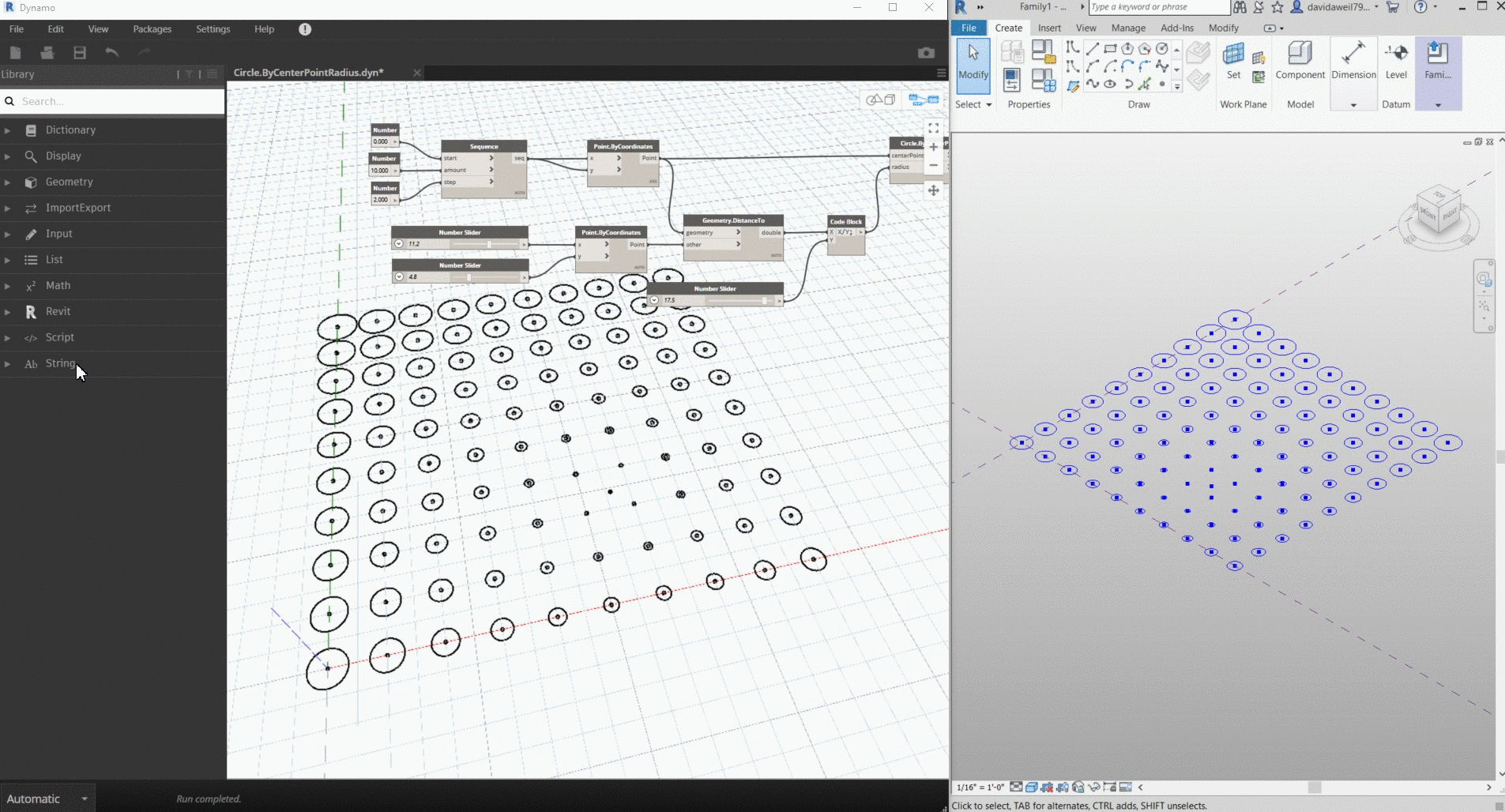Click the Save icon in Dynamo toolbar
The image size is (1505, 812).
pos(80,53)
